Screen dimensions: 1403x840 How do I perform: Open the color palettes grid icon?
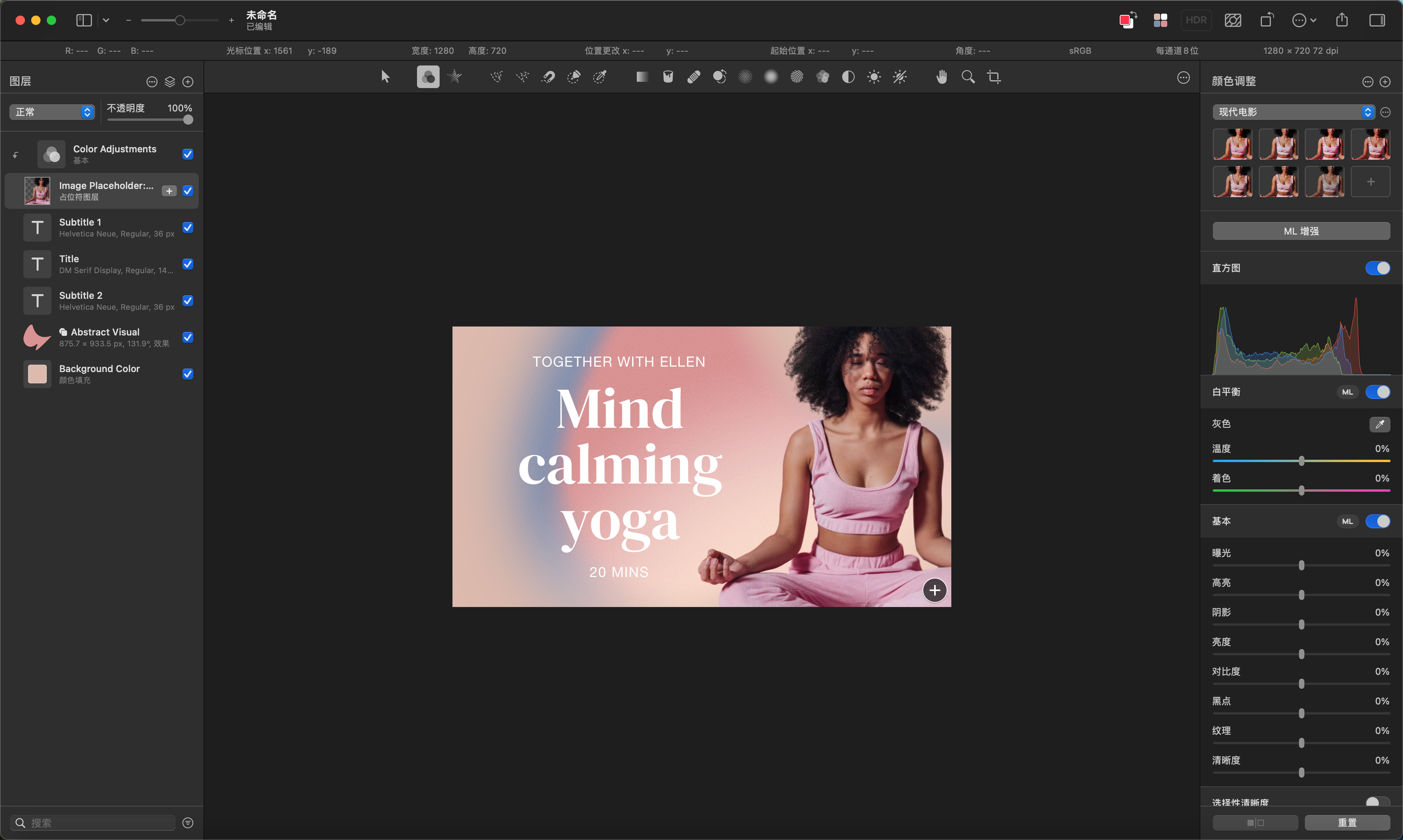1160,20
